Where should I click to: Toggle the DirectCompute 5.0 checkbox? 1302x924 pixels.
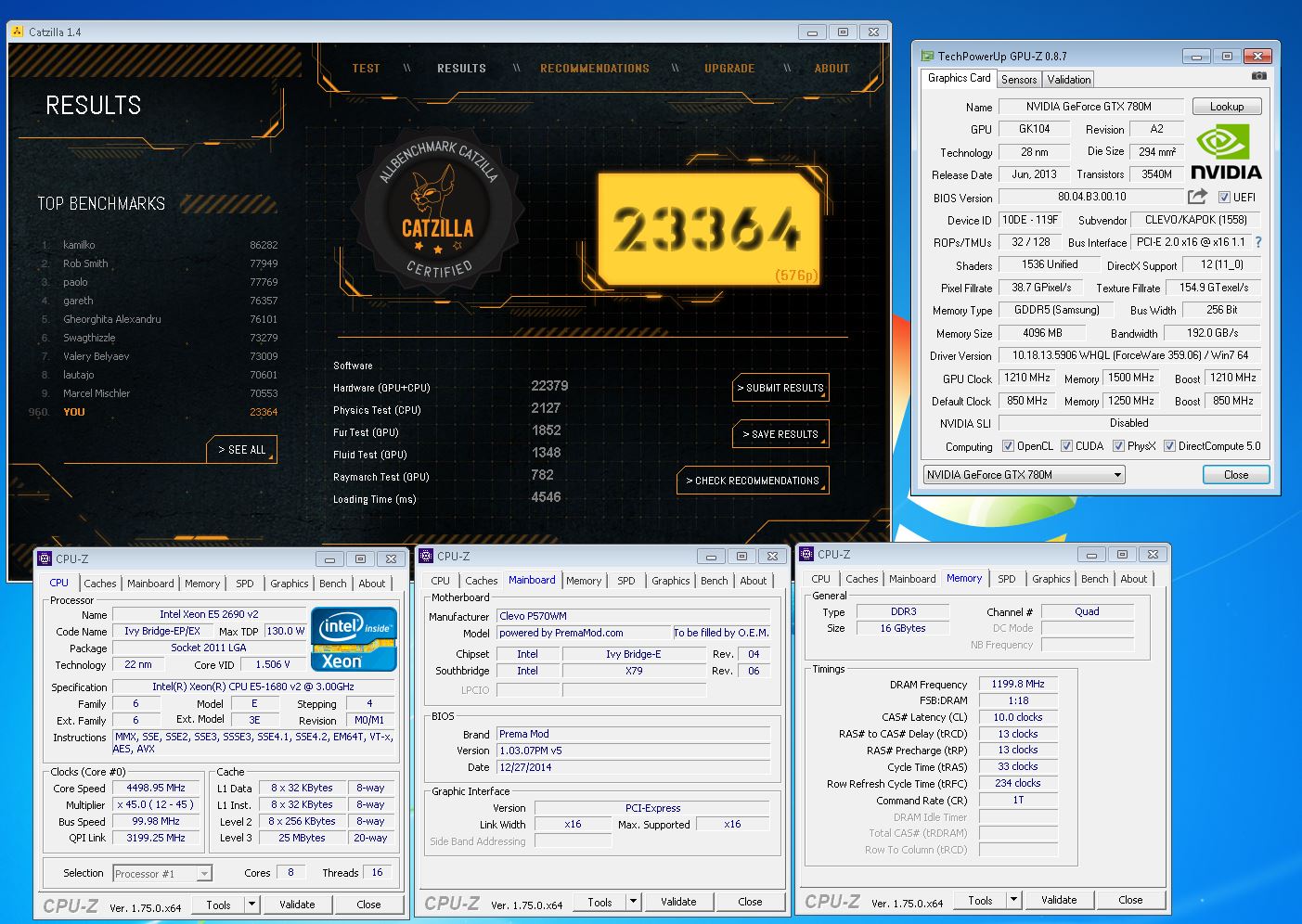(x=1169, y=446)
